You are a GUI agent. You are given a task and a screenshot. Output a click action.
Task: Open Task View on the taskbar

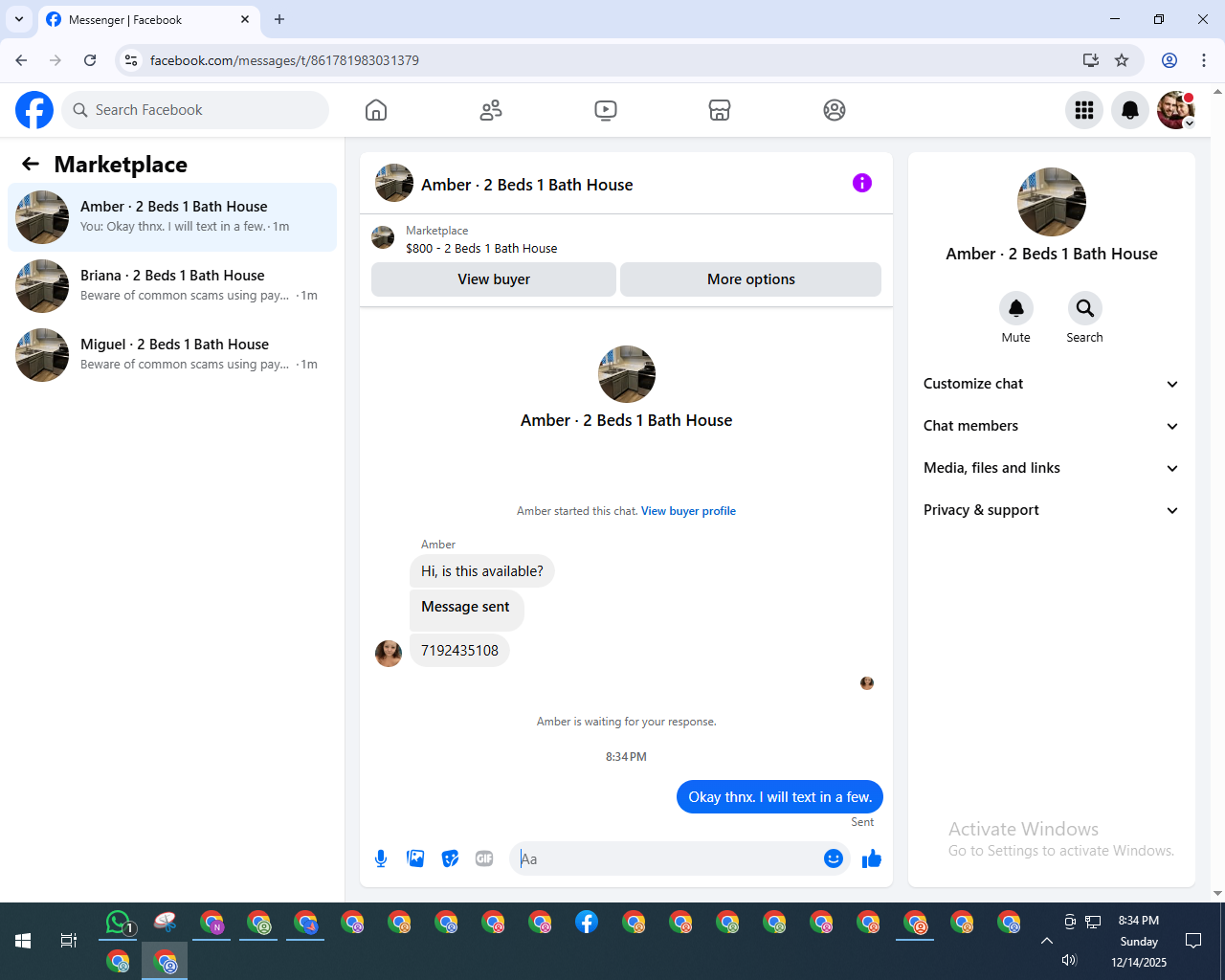(x=69, y=941)
